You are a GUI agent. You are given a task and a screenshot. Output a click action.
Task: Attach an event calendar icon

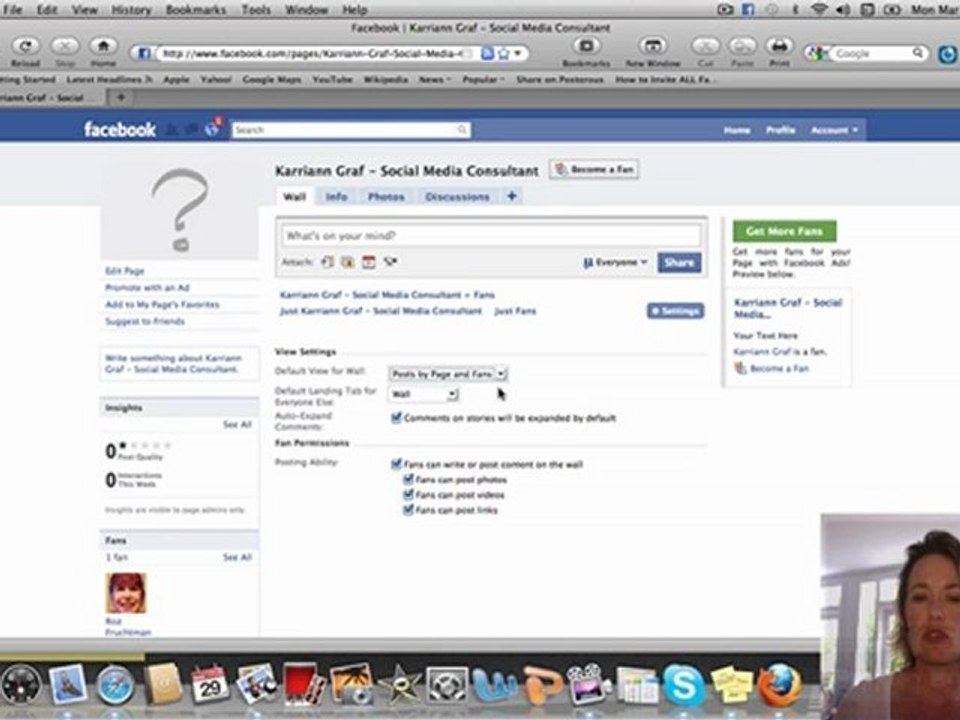(369, 263)
